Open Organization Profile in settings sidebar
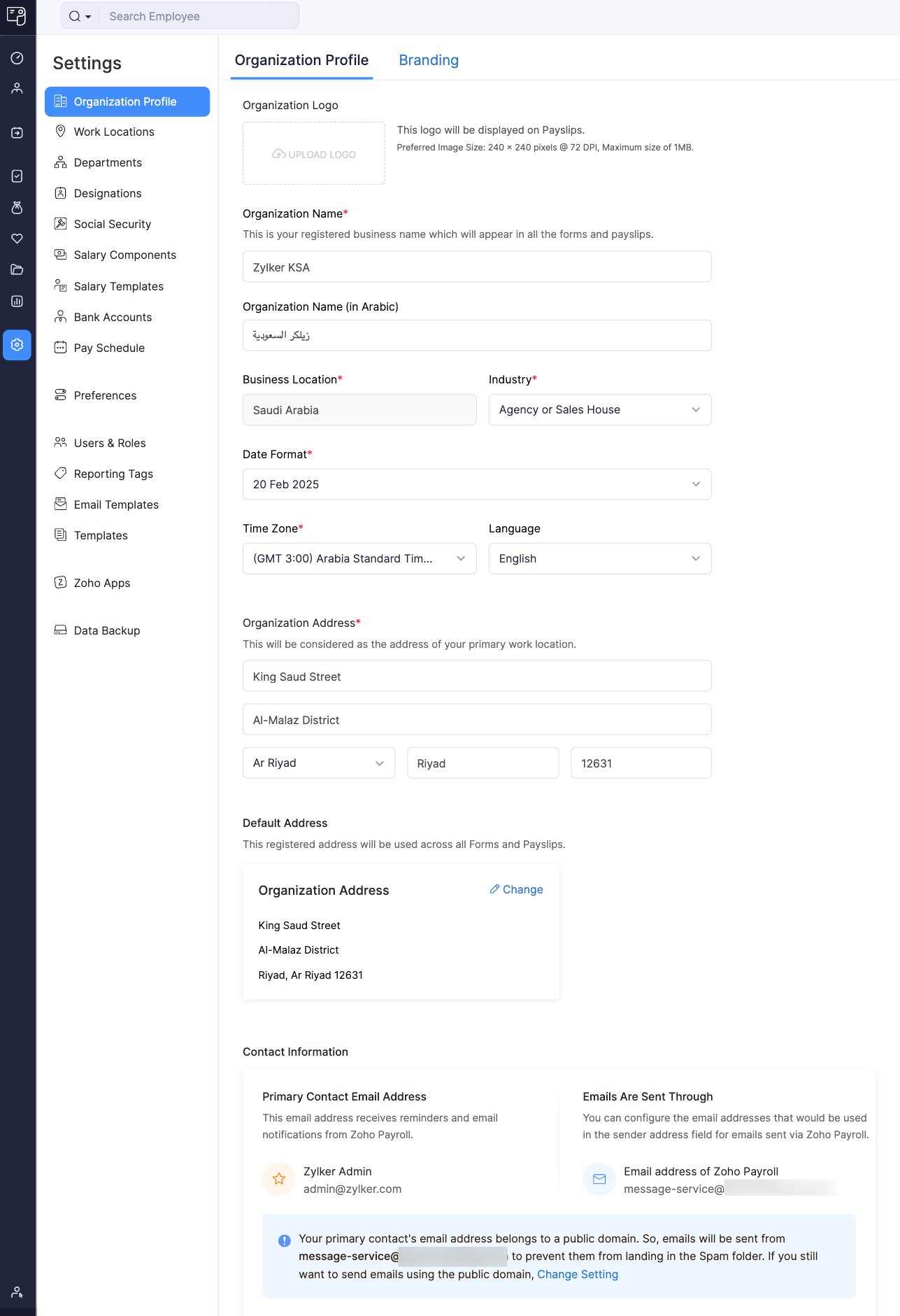 click(x=127, y=101)
